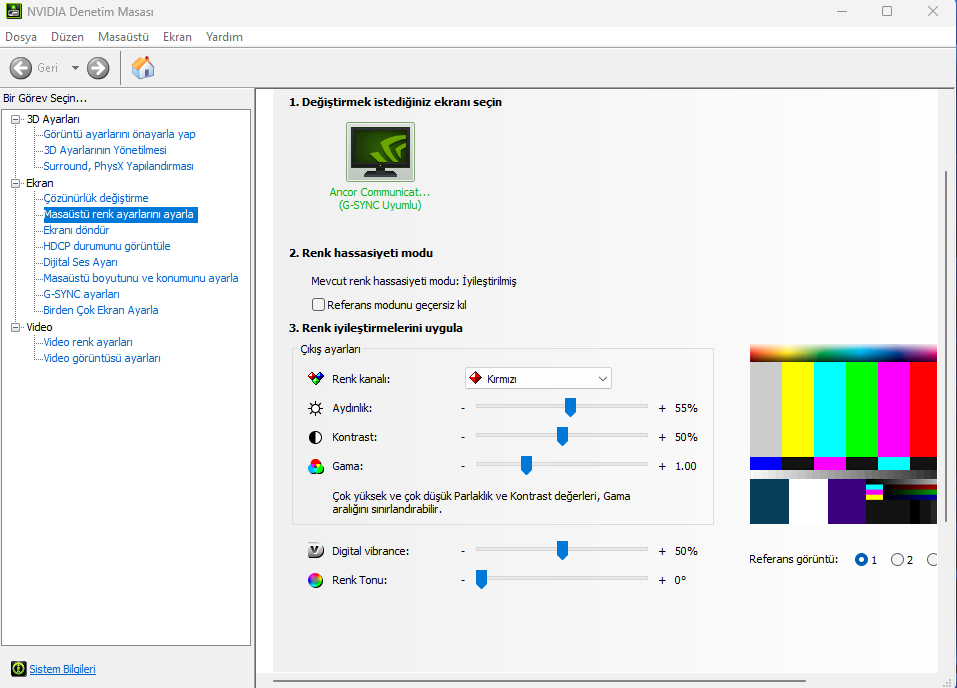Click the Sistem Bilgileri info icon

tap(19, 669)
